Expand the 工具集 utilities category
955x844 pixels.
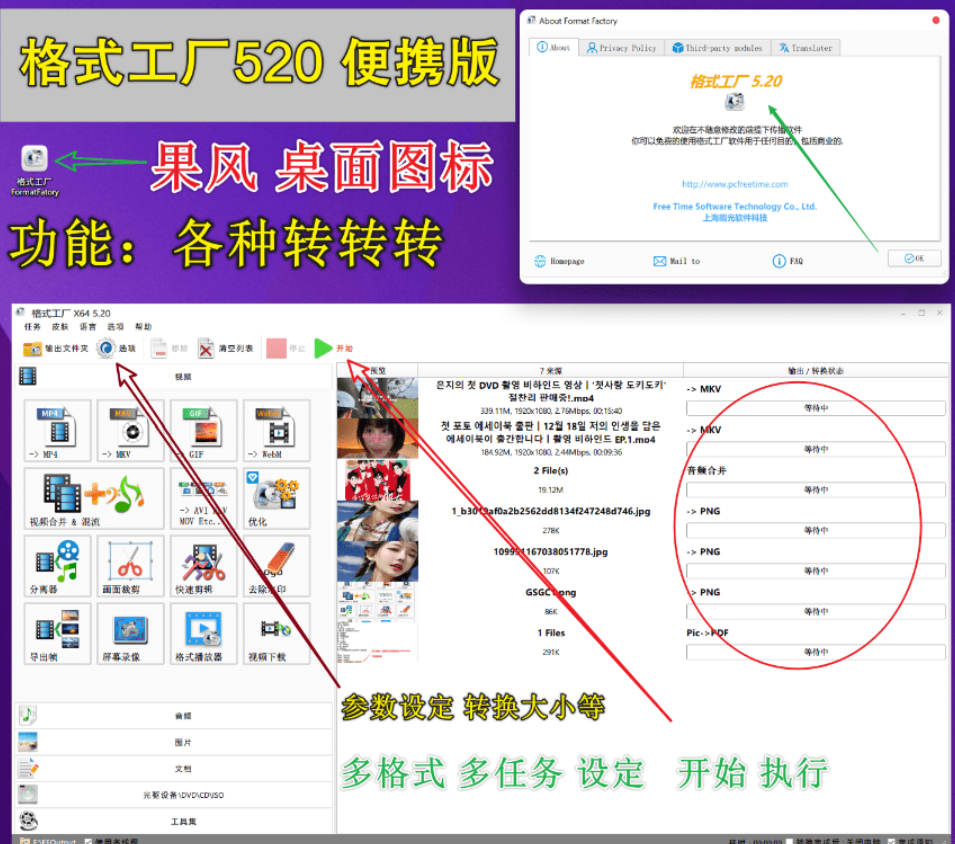pos(174,821)
